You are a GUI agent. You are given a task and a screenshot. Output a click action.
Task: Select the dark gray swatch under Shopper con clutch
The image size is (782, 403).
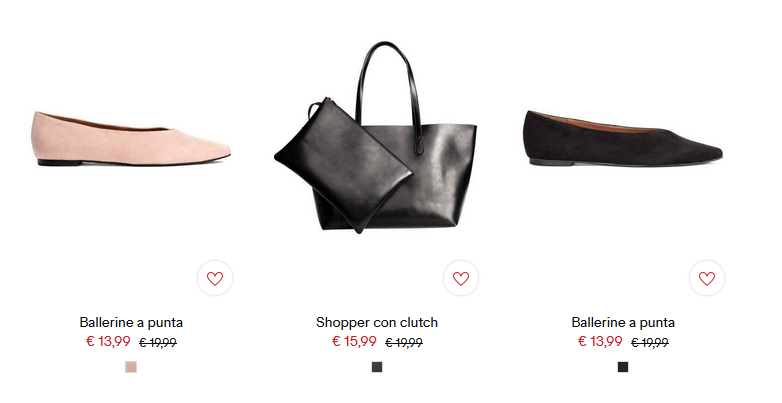(x=377, y=367)
